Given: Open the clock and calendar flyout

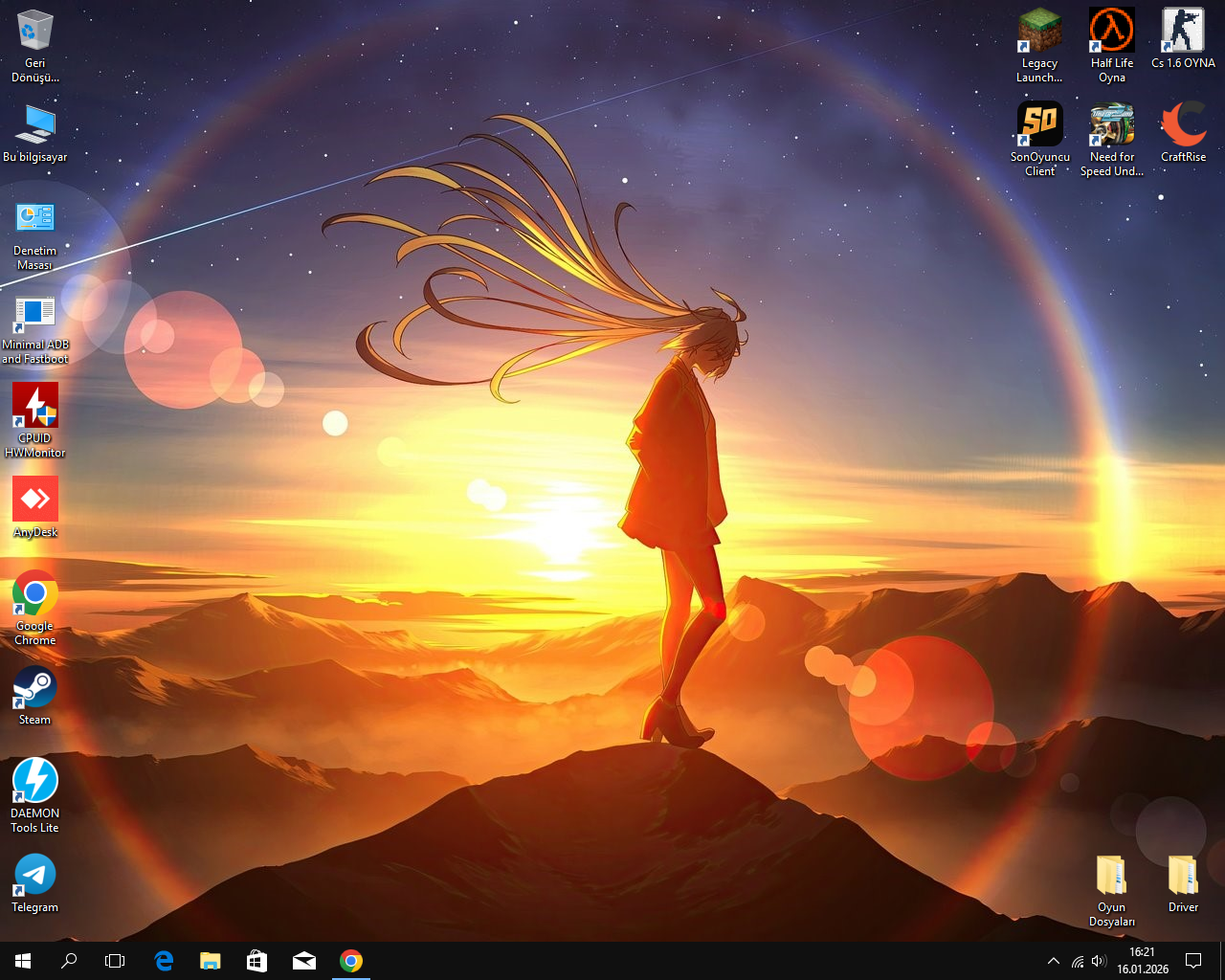Looking at the screenshot, I should pos(1143,961).
